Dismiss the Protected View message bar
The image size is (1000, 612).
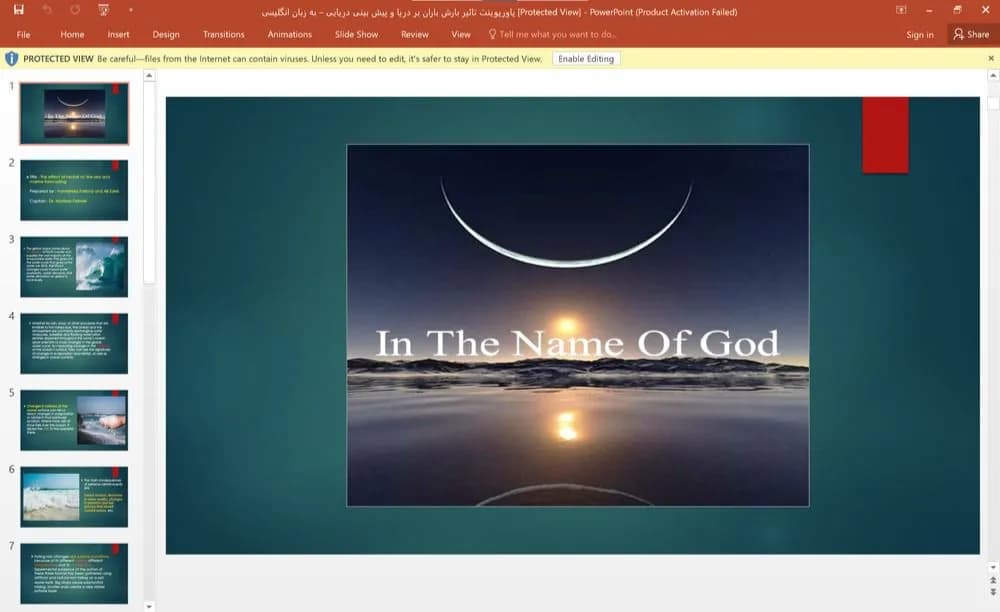990,59
